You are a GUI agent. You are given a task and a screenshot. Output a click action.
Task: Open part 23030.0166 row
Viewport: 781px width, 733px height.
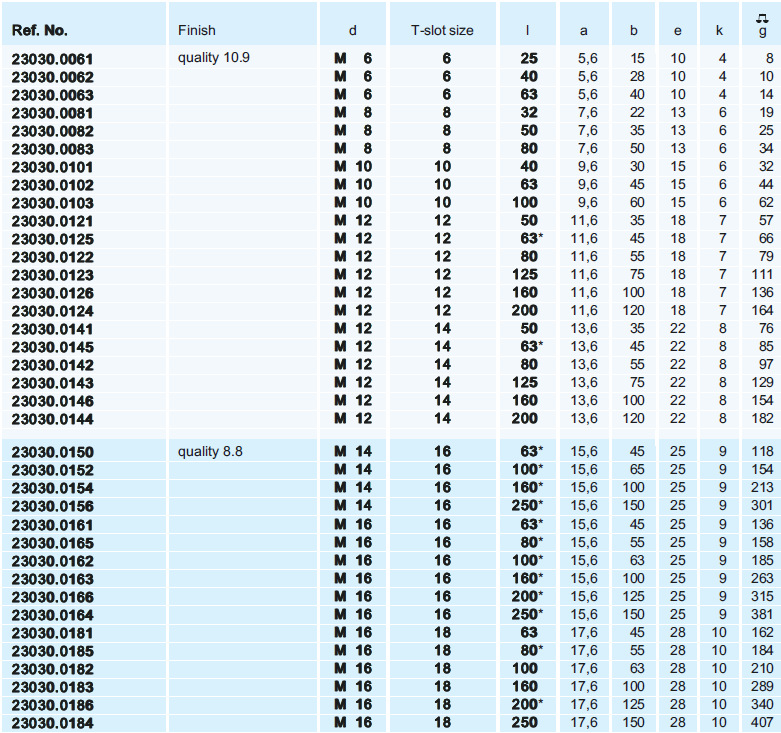[52, 596]
